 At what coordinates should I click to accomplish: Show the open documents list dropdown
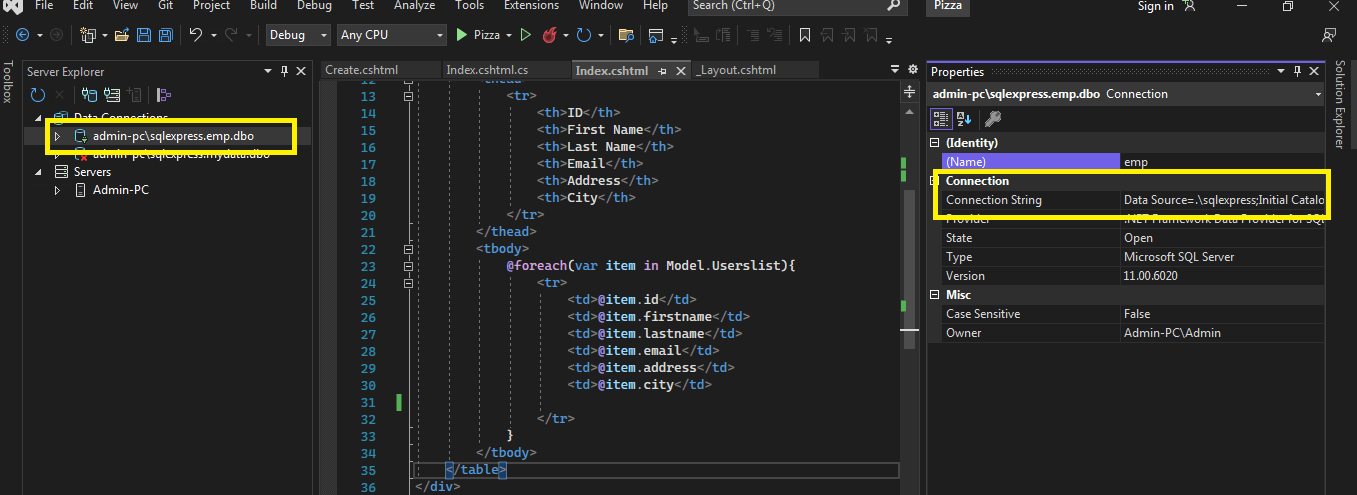tap(895, 70)
